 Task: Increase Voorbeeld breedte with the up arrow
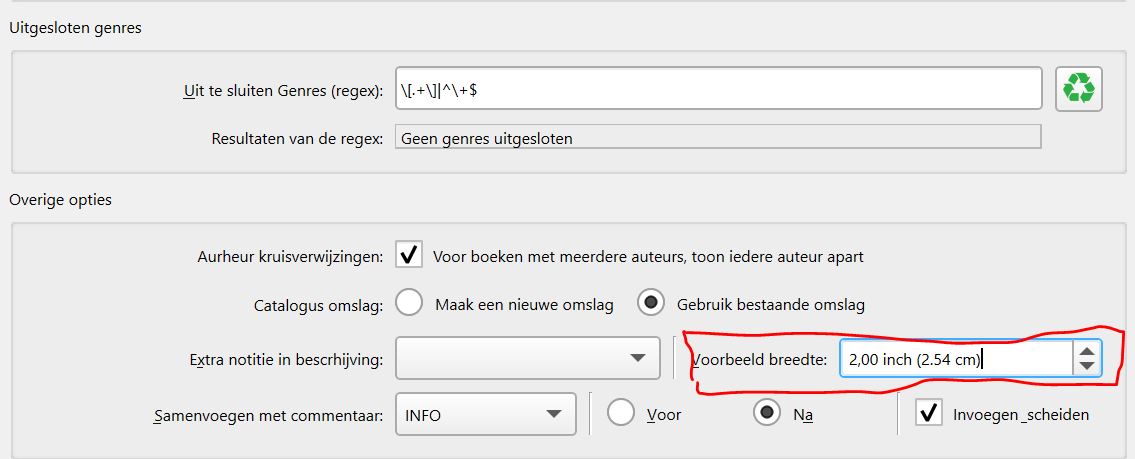(x=1087, y=350)
